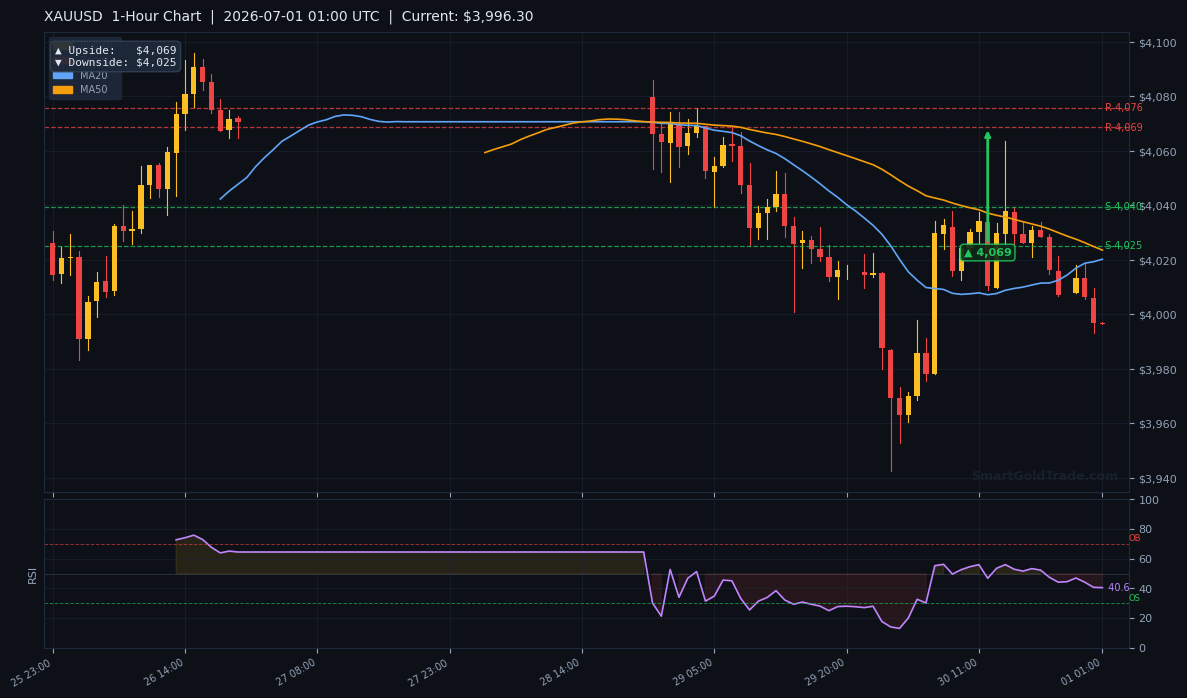This screenshot has height=698, width=1187.
Task: Click the RSI panel axis label
Action: (33, 575)
